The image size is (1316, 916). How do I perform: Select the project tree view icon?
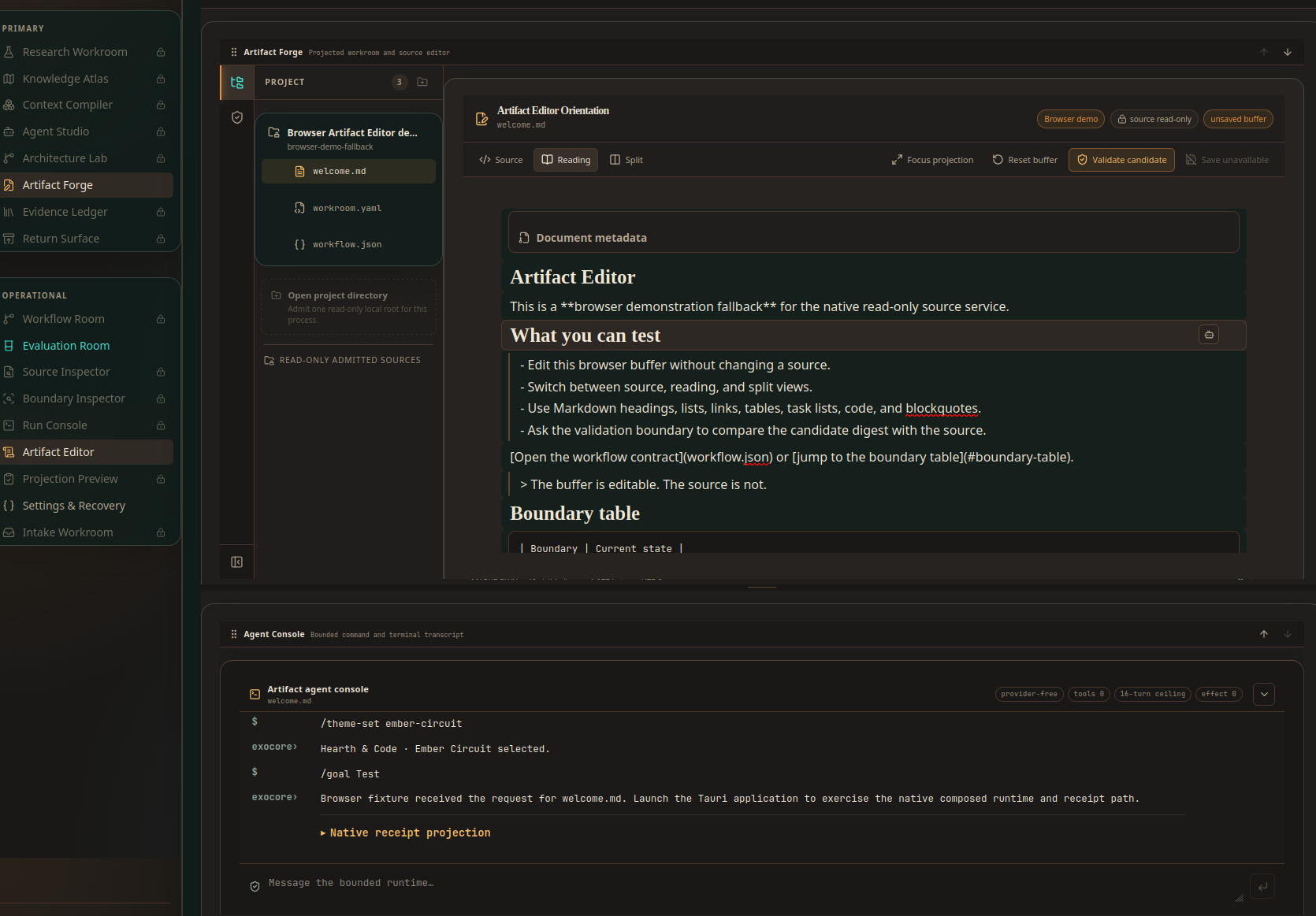pyautogui.click(x=237, y=82)
